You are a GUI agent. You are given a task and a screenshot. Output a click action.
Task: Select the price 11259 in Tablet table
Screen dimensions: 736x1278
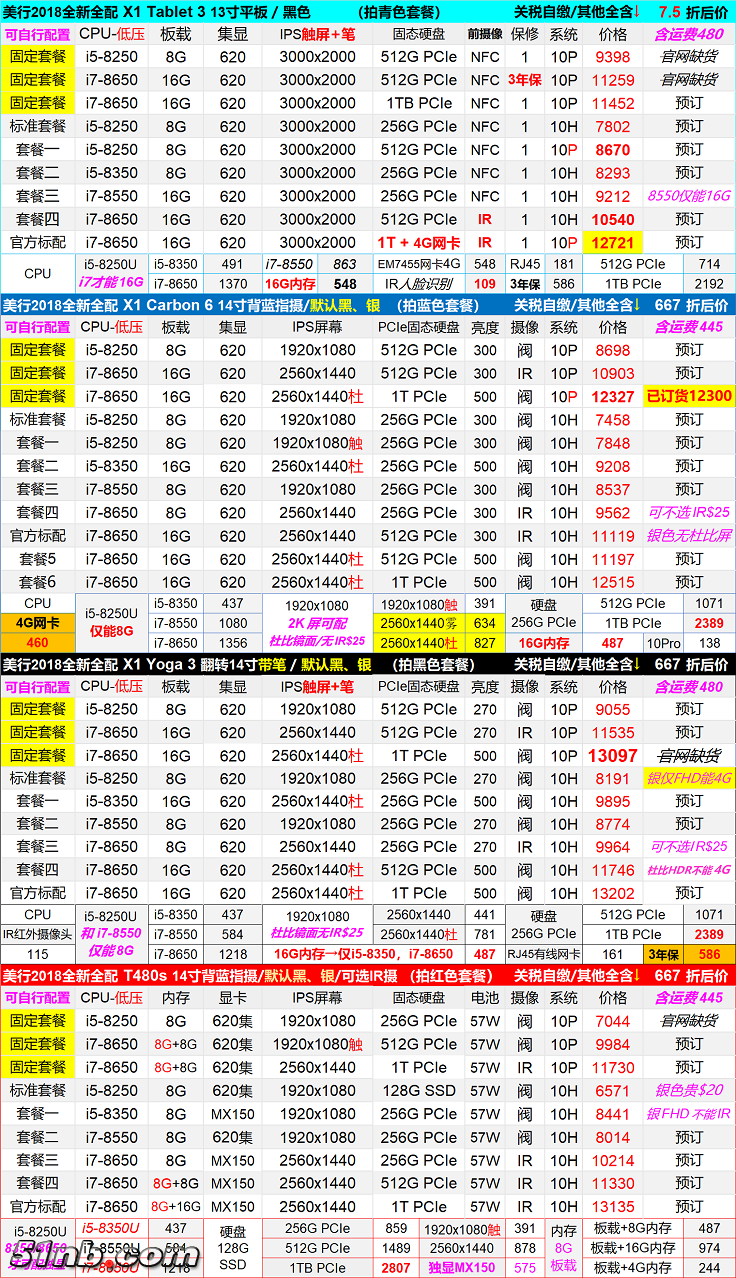point(613,80)
